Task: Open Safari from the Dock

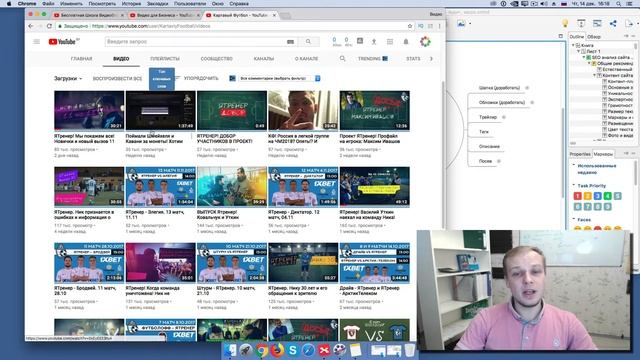Action: (x=308, y=350)
